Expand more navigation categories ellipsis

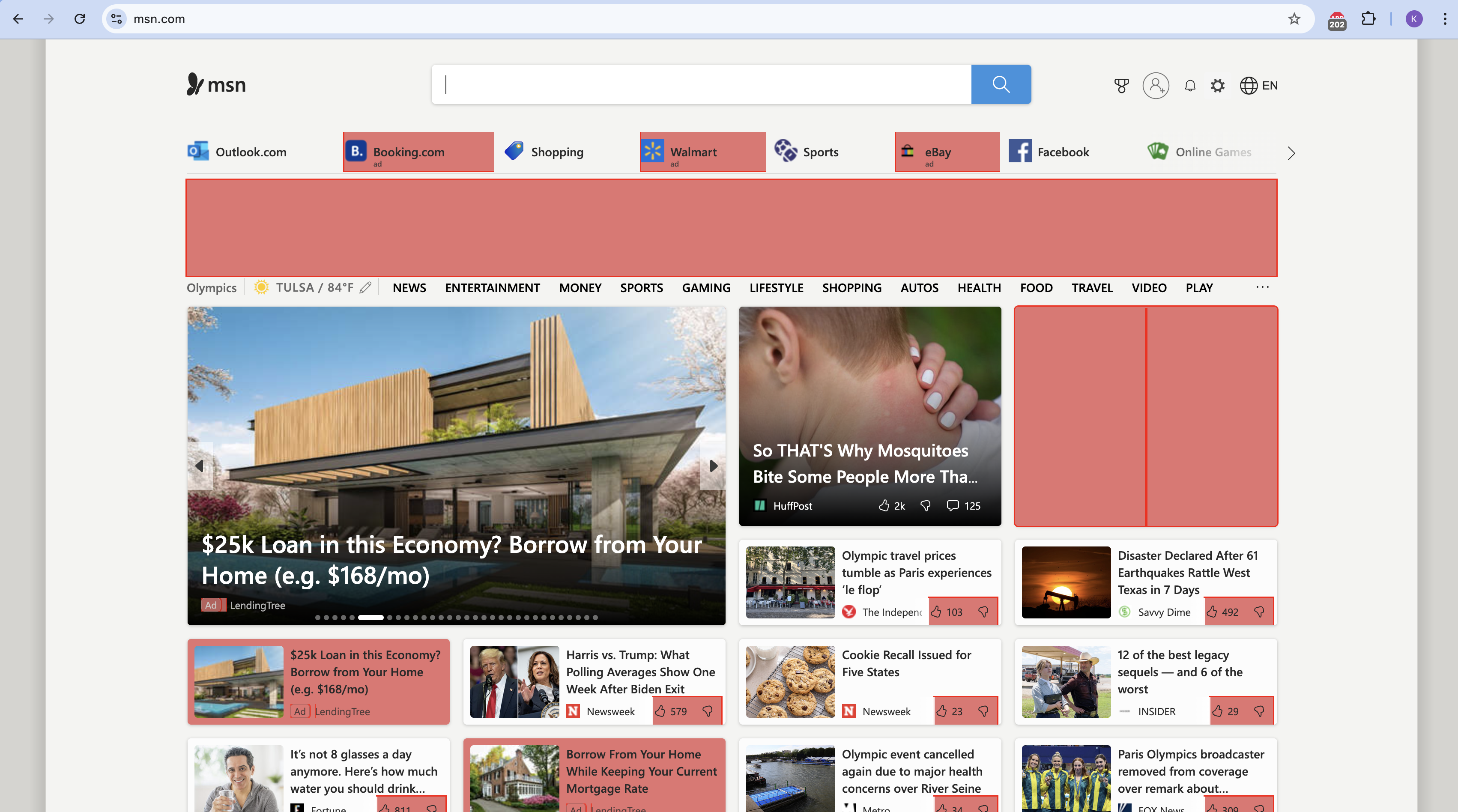(x=1262, y=287)
